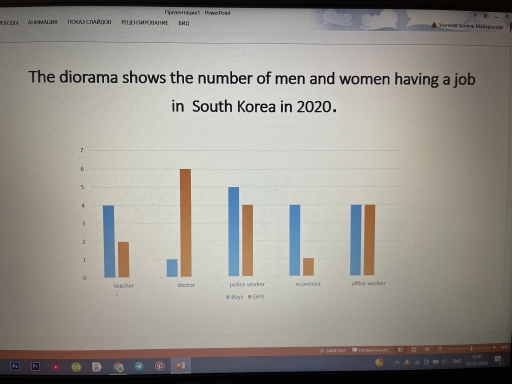The width and height of the screenshot is (512, 384).
Task: Click the zoom in plus button
Action: point(494,347)
